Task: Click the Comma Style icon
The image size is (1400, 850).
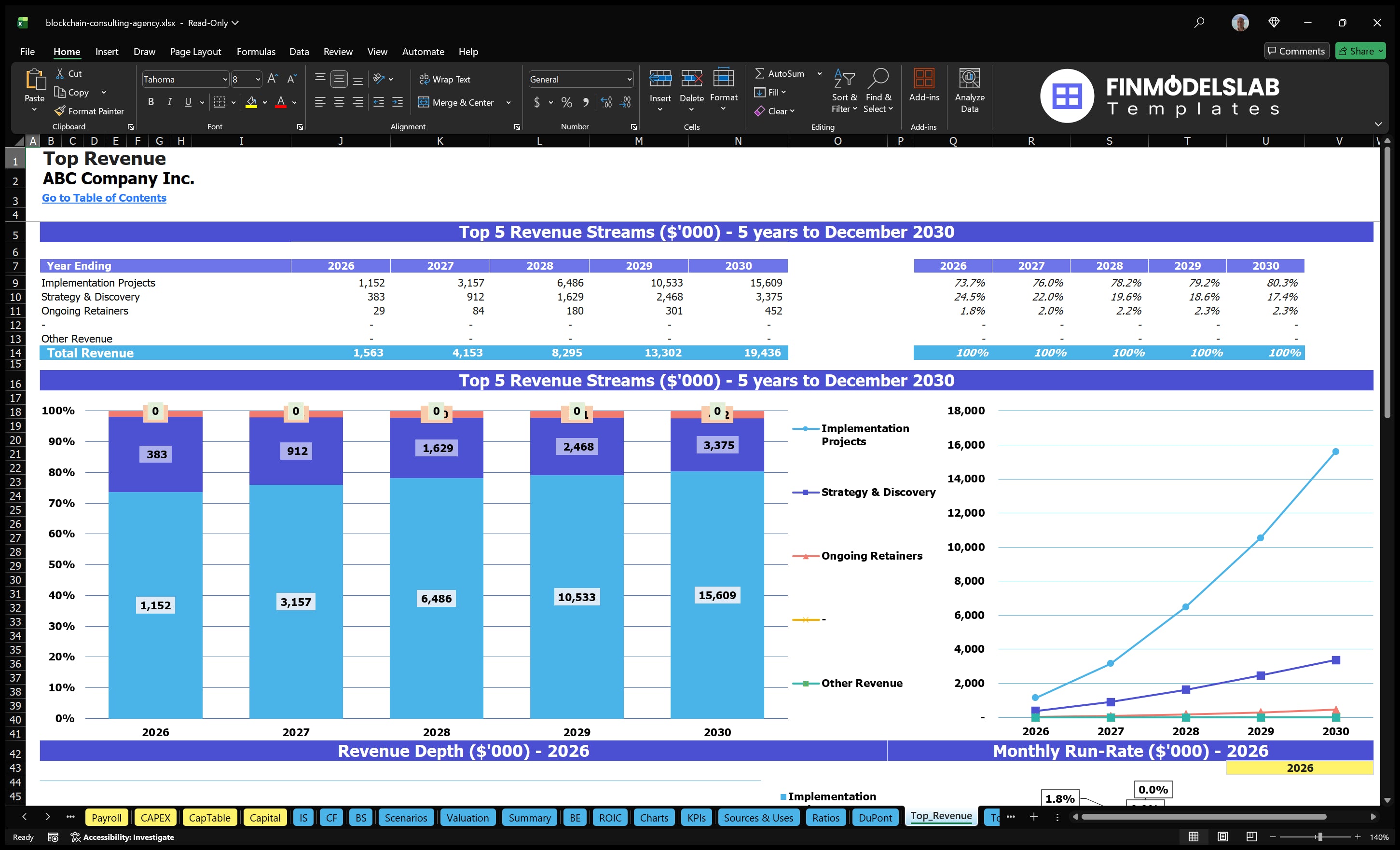Action: point(586,103)
